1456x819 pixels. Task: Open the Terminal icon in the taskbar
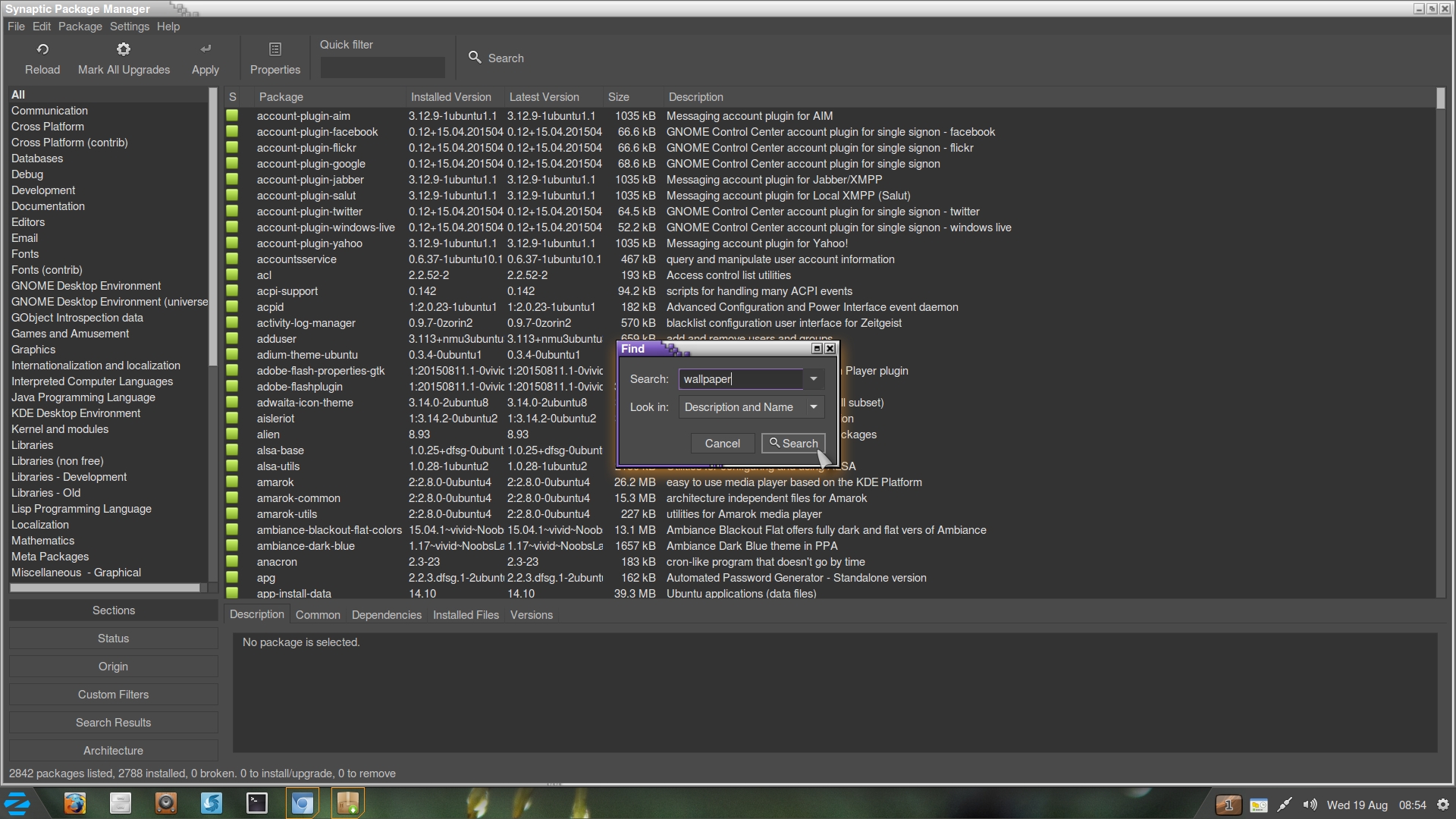(257, 803)
